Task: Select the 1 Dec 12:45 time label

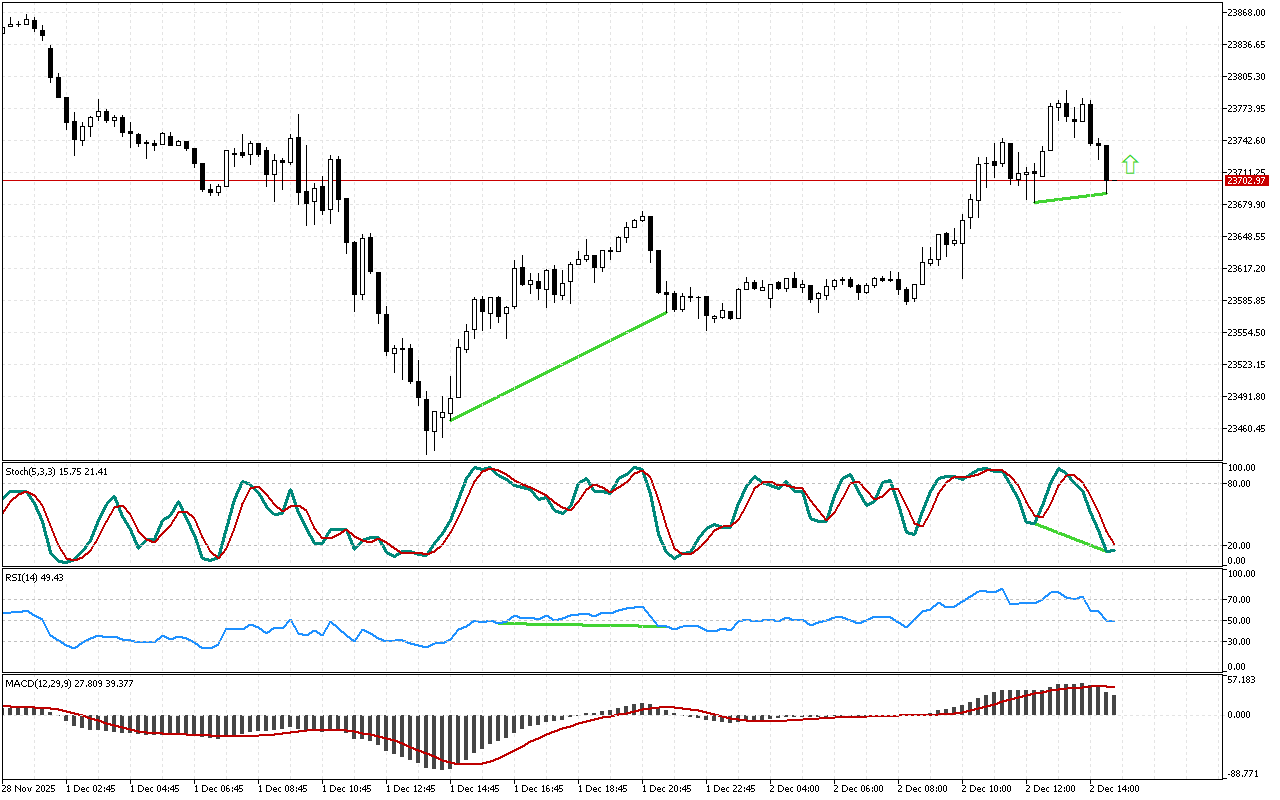Action: 411,788
